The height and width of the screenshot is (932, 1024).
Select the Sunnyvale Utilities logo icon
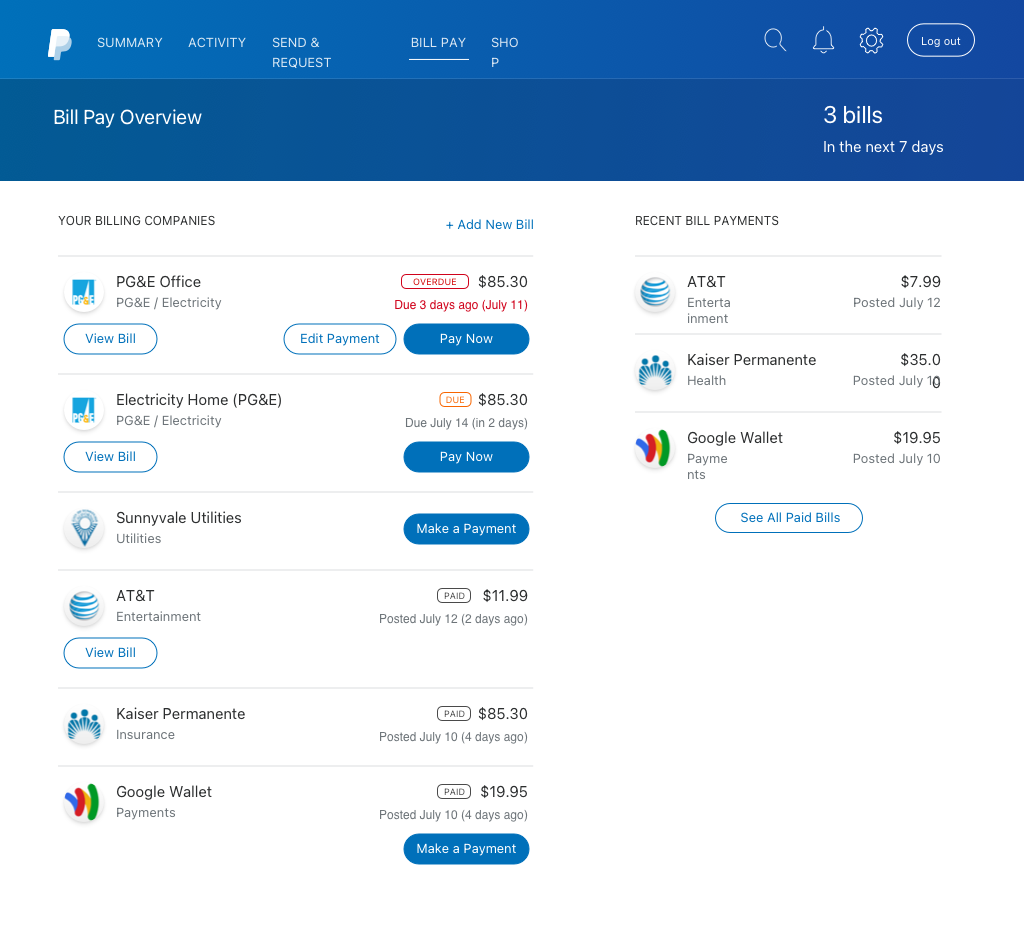click(84, 528)
